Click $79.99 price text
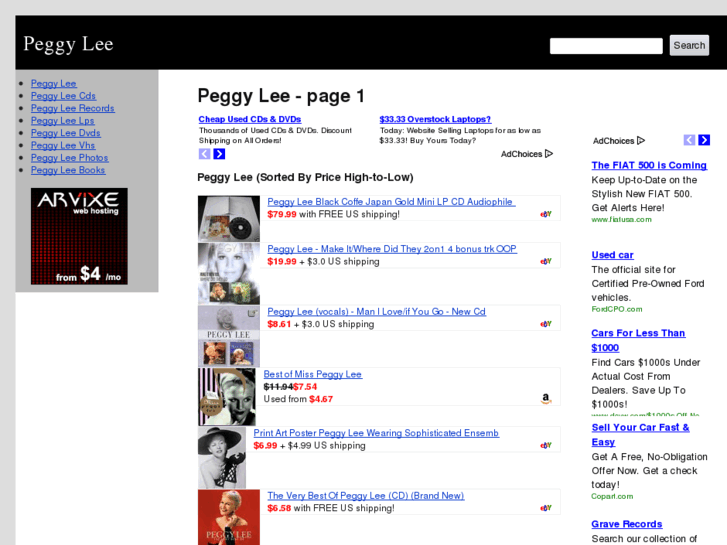Viewport: 727px width, 545px height. point(282,214)
